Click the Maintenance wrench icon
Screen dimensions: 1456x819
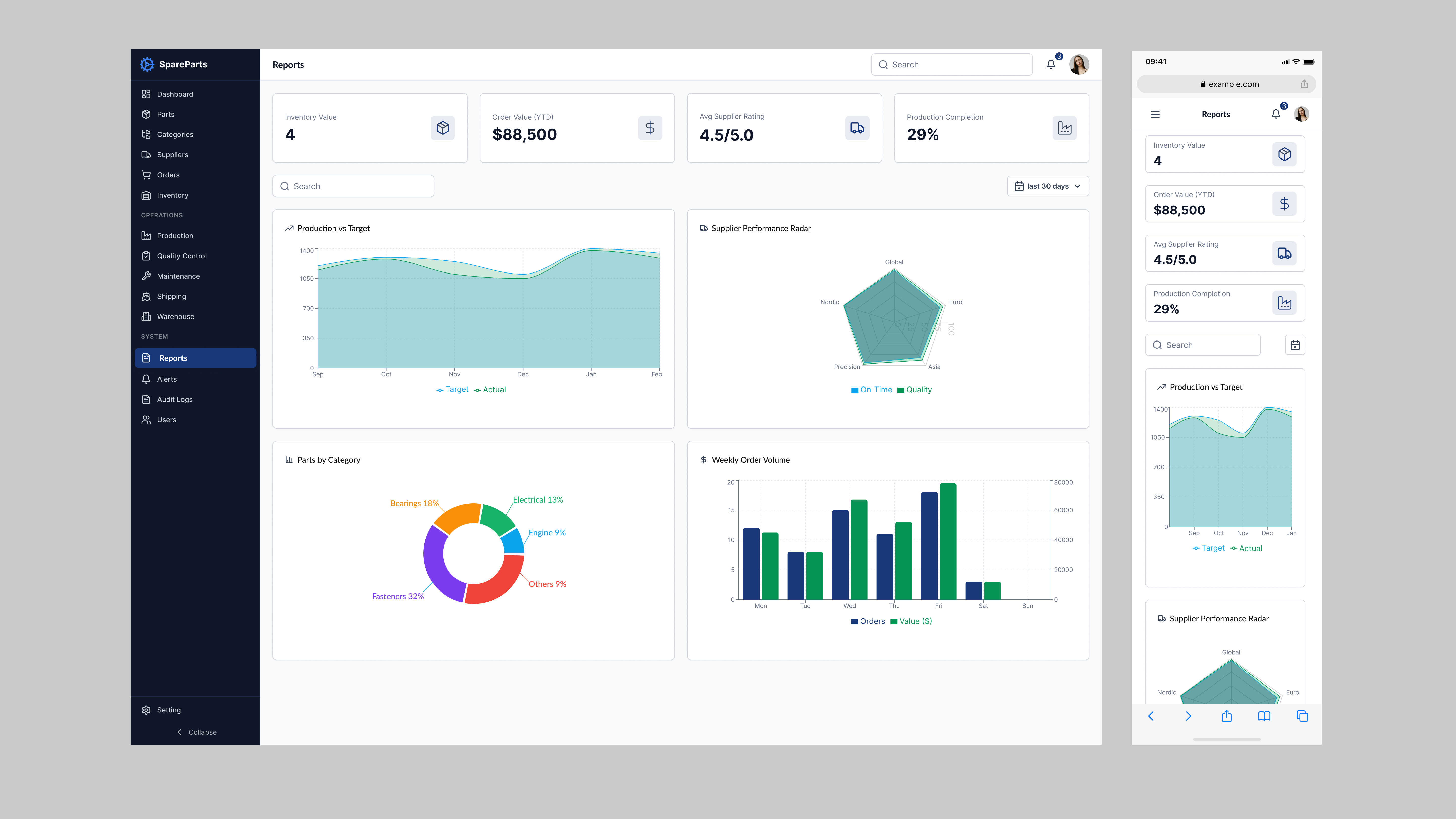146,276
